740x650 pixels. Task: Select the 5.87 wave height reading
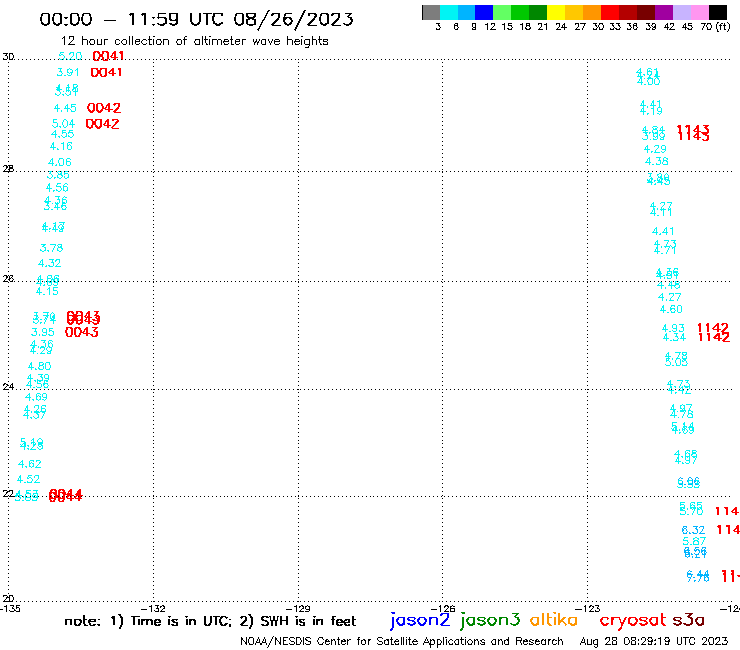(x=694, y=541)
